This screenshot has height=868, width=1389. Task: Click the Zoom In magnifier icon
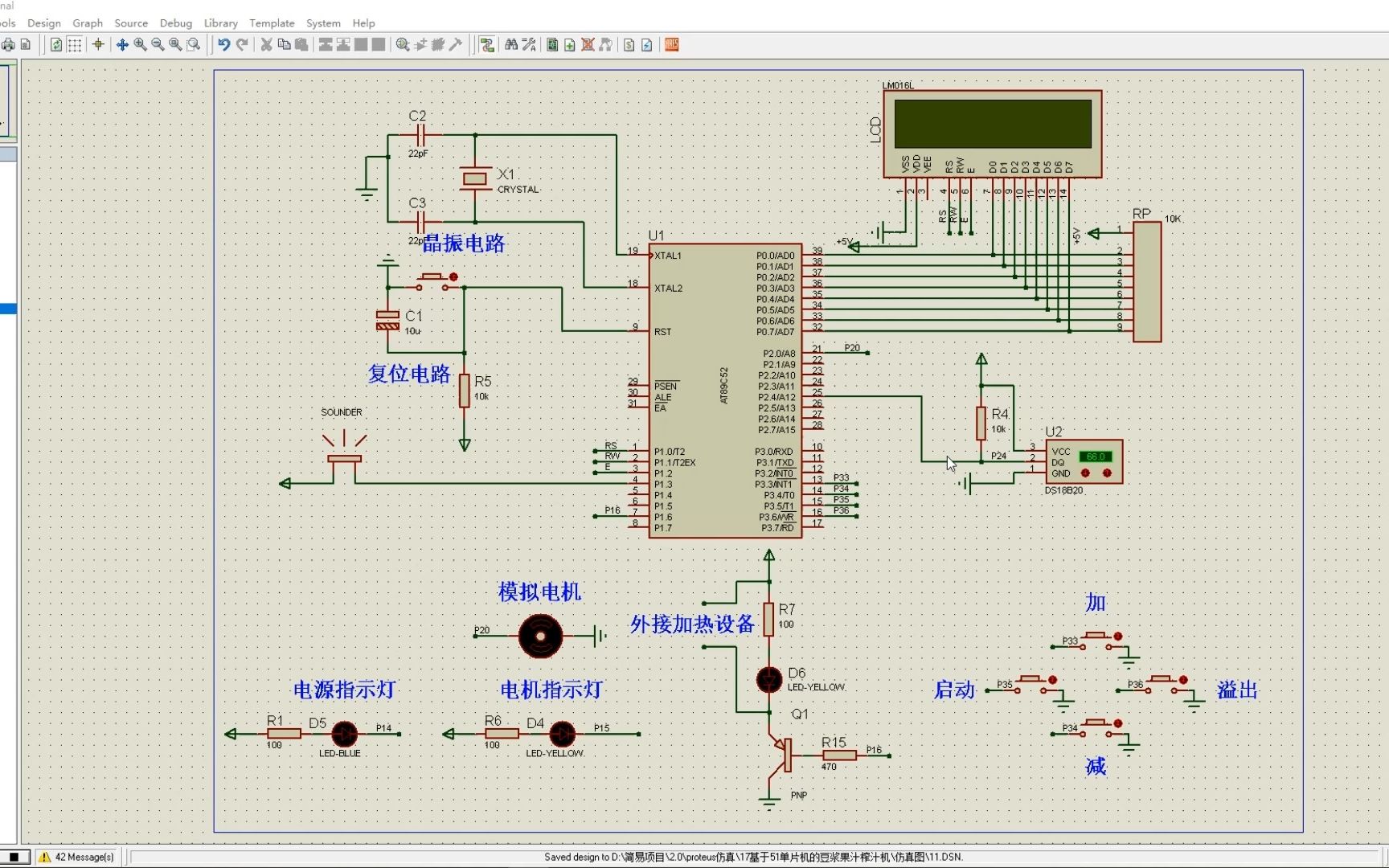click(140, 45)
